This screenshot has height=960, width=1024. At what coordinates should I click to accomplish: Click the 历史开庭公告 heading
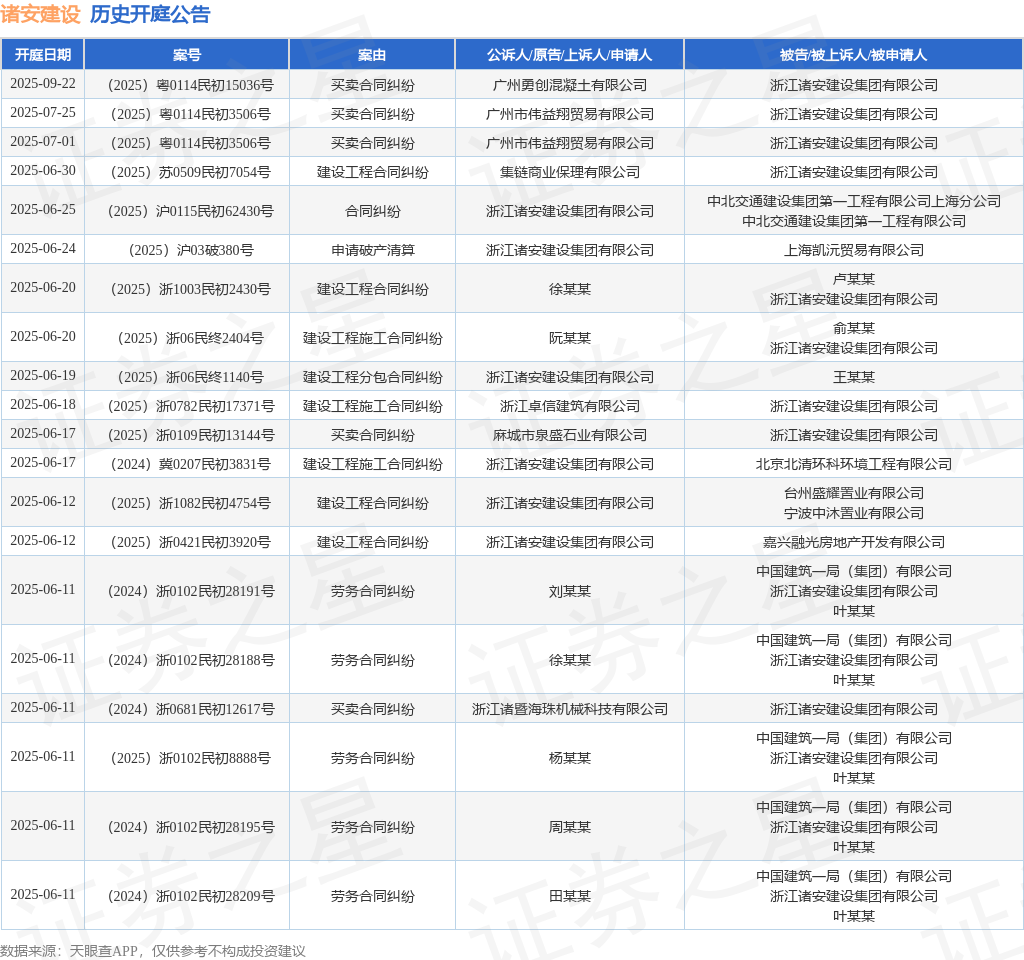click(x=150, y=14)
